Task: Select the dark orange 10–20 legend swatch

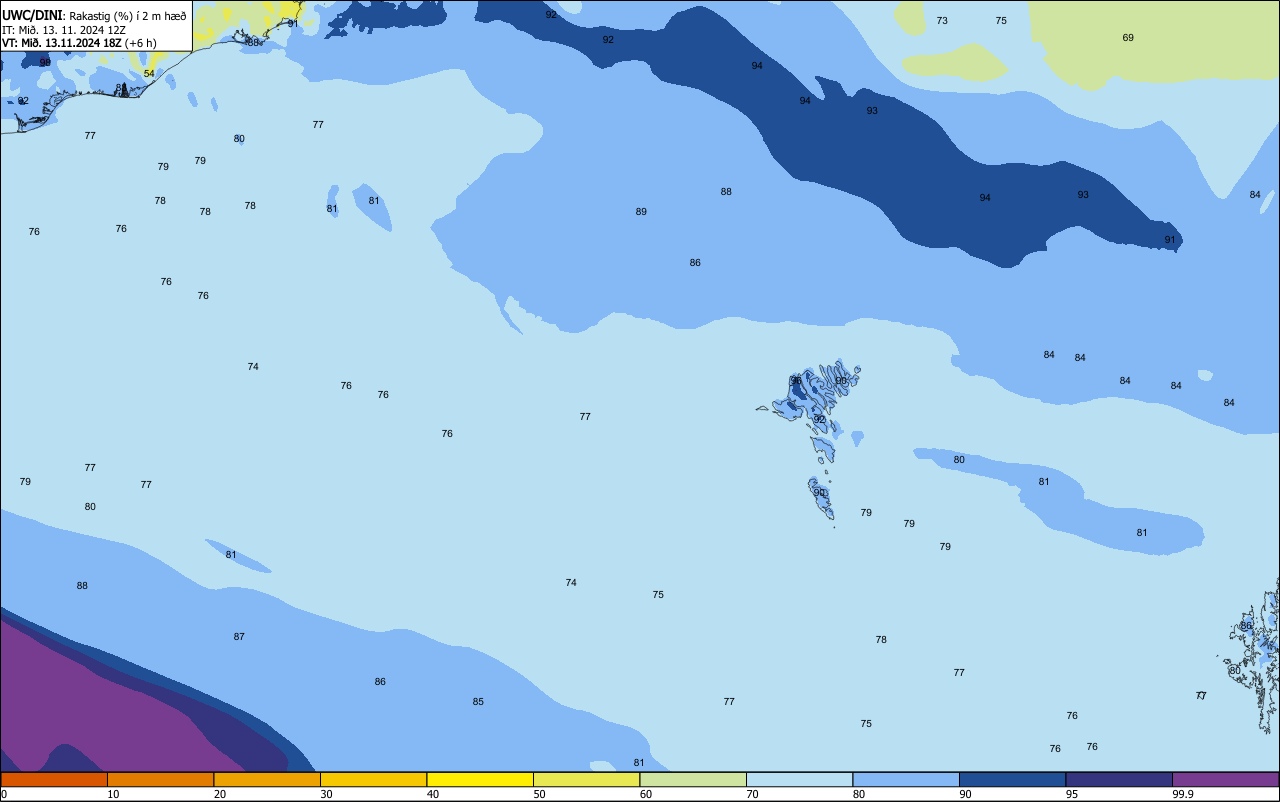Action: [x=160, y=779]
